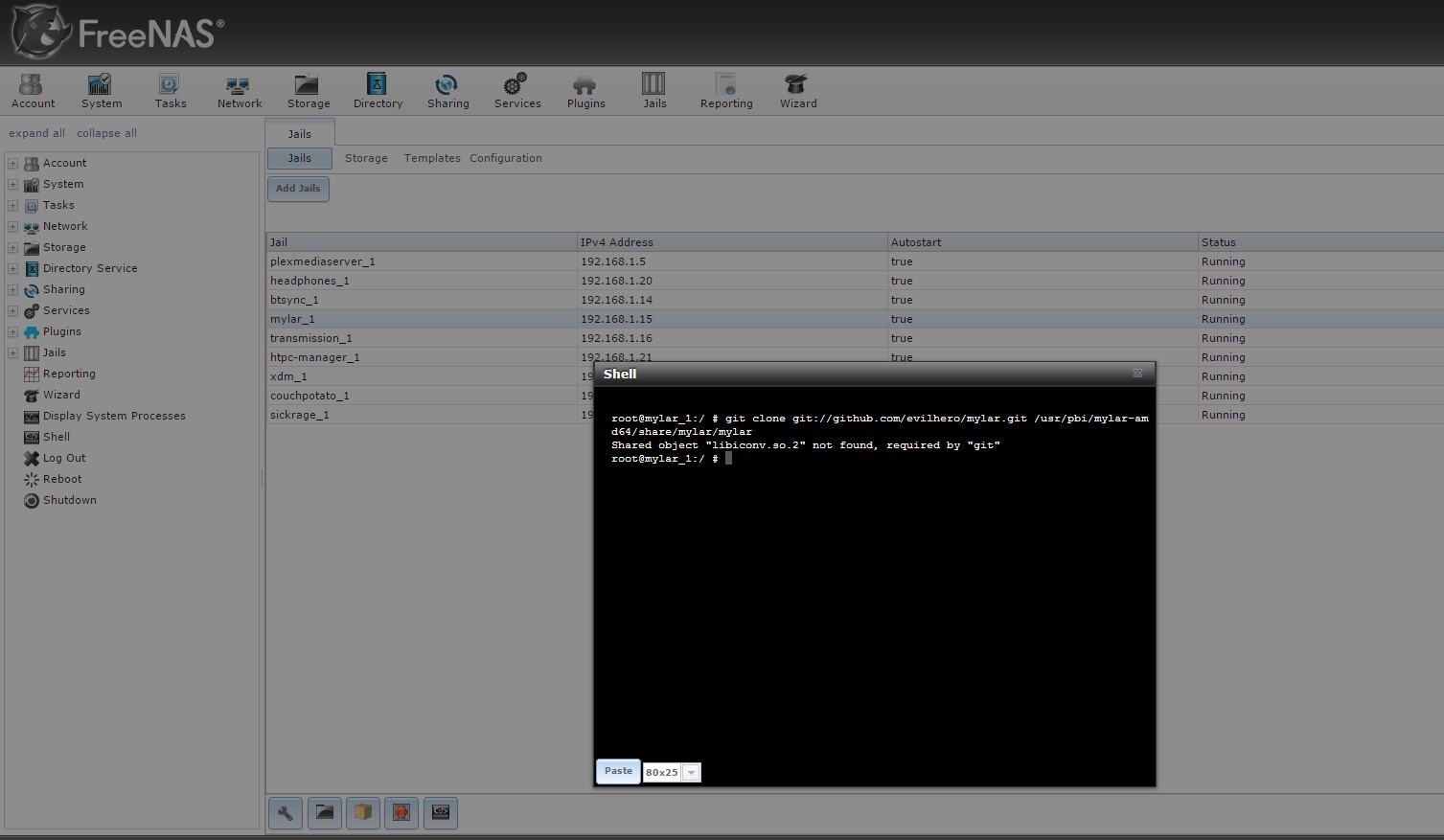Click the folder Add Storage button
Screen dimensions: 1444x840
pos(325,813)
